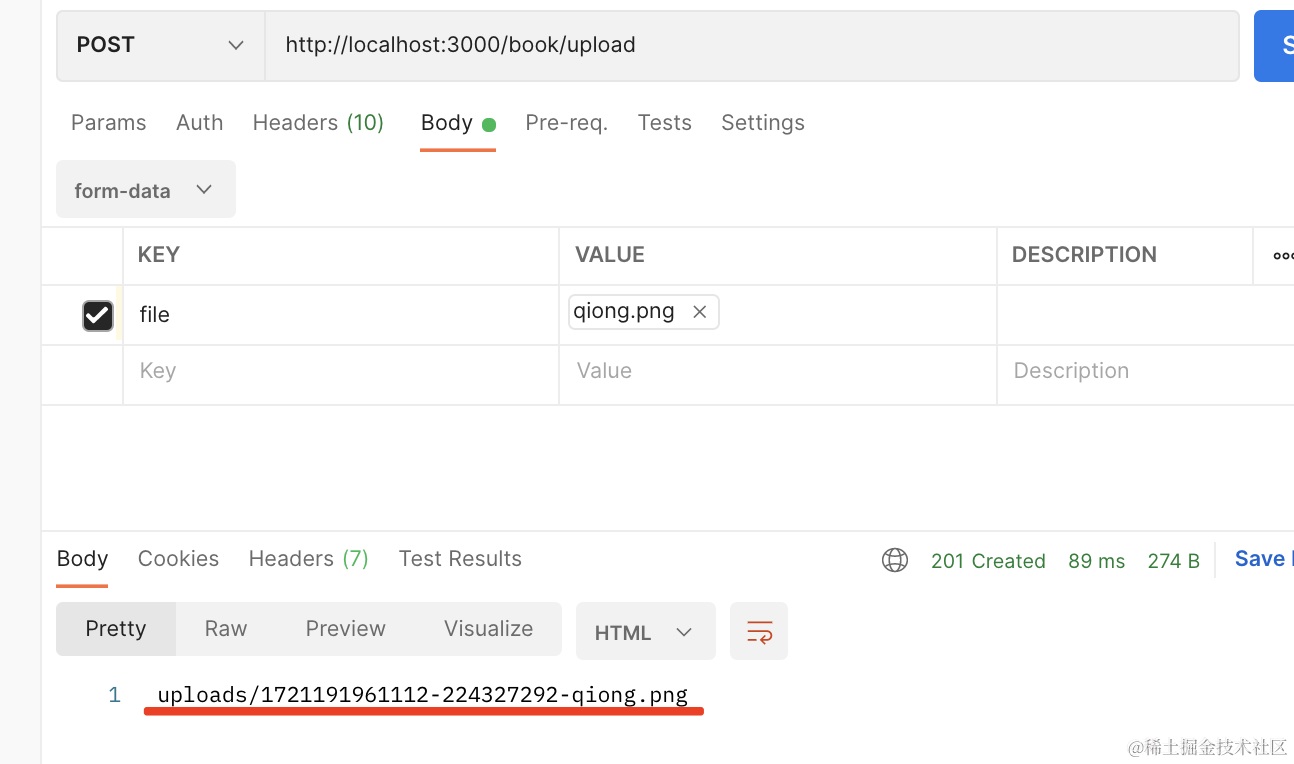Screen dimensions: 1294x764
Task: Uncheck the file row checkbox
Action: pos(97,315)
